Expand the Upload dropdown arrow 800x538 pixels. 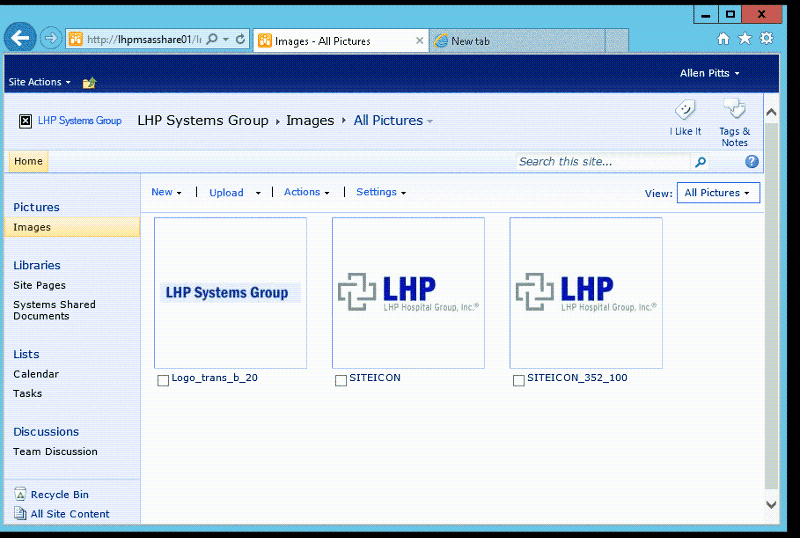(258, 193)
